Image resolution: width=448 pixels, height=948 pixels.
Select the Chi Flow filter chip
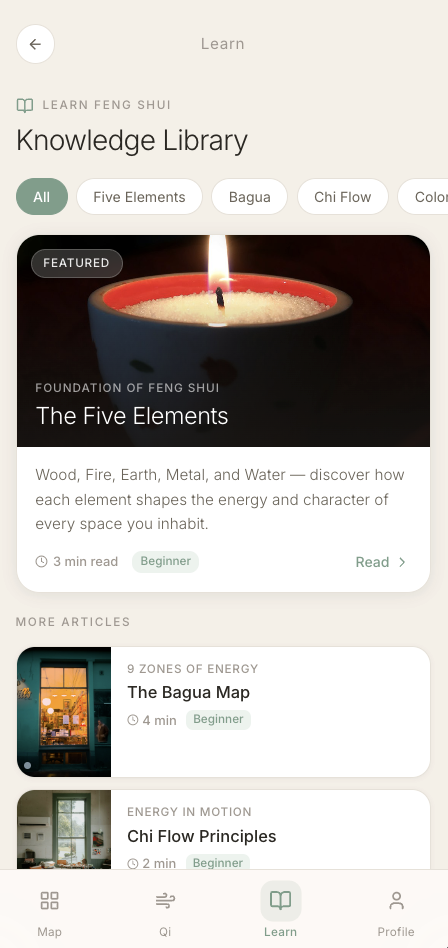(x=342, y=196)
